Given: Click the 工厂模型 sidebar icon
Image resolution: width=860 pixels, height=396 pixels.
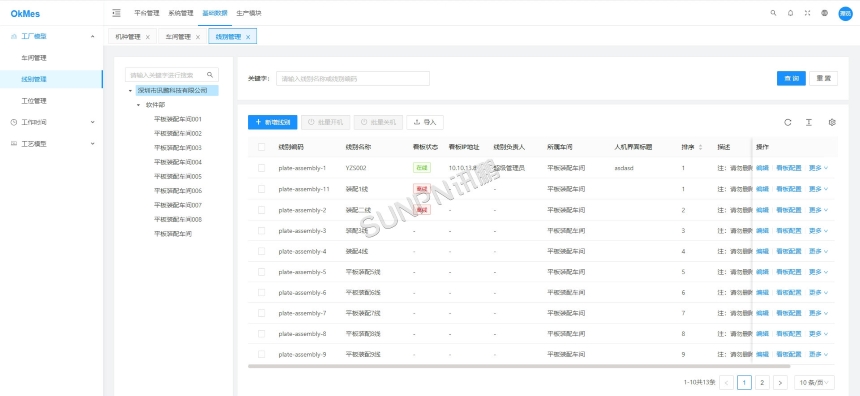Looking at the screenshot, I should pyautogui.click(x=14, y=36).
